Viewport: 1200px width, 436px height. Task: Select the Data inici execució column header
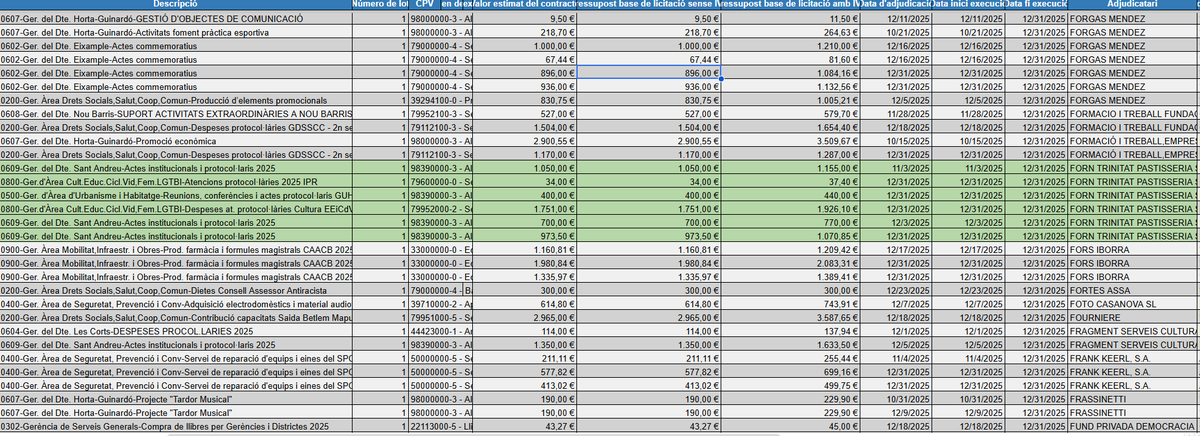click(x=968, y=6)
